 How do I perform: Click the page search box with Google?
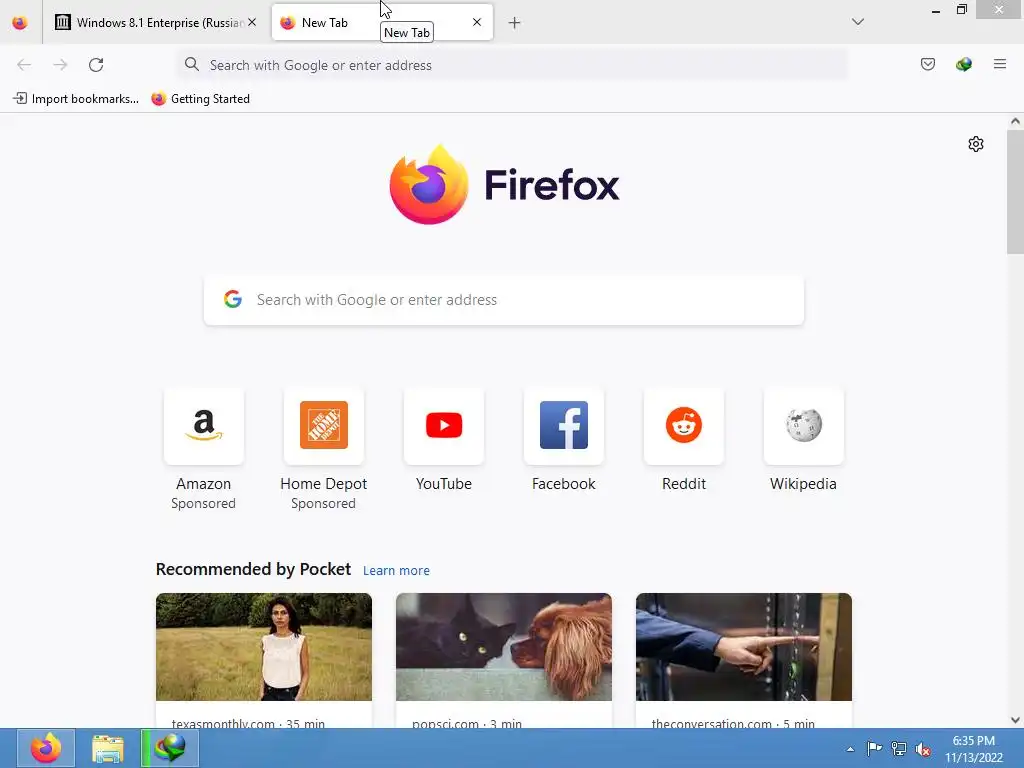pyautogui.click(x=504, y=300)
